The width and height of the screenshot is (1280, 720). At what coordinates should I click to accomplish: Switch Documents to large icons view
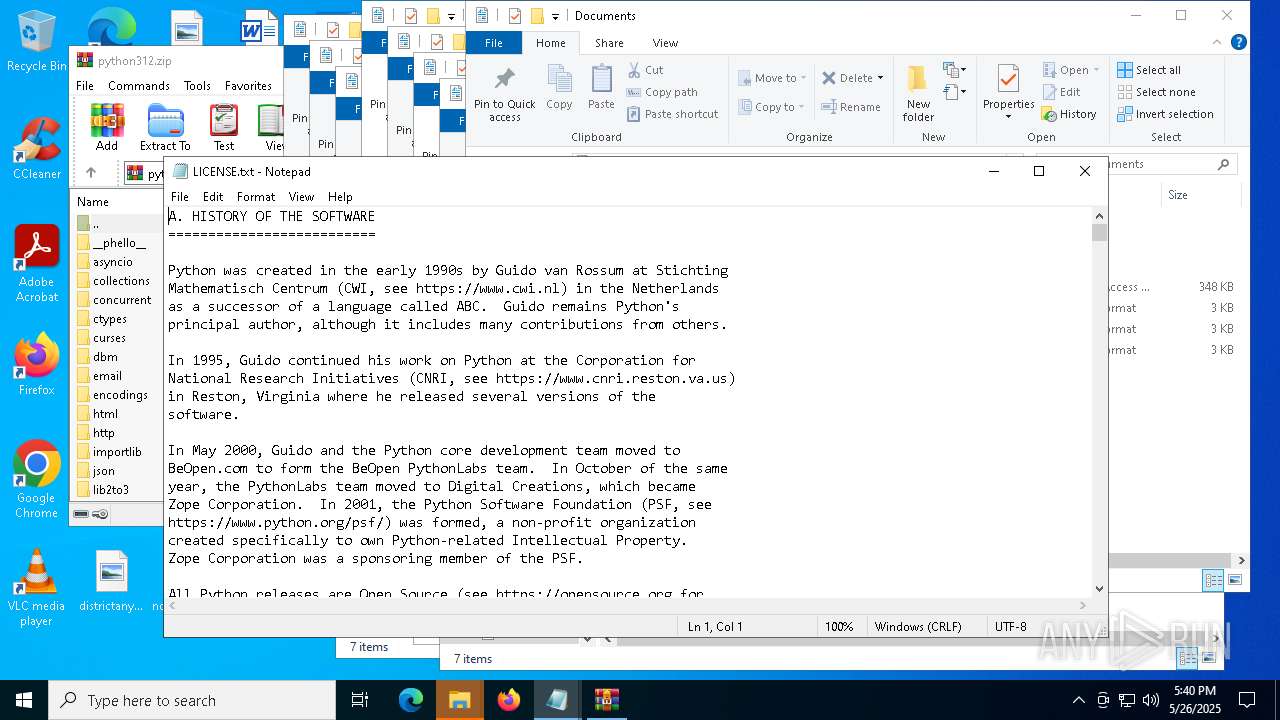coord(1235,580)
